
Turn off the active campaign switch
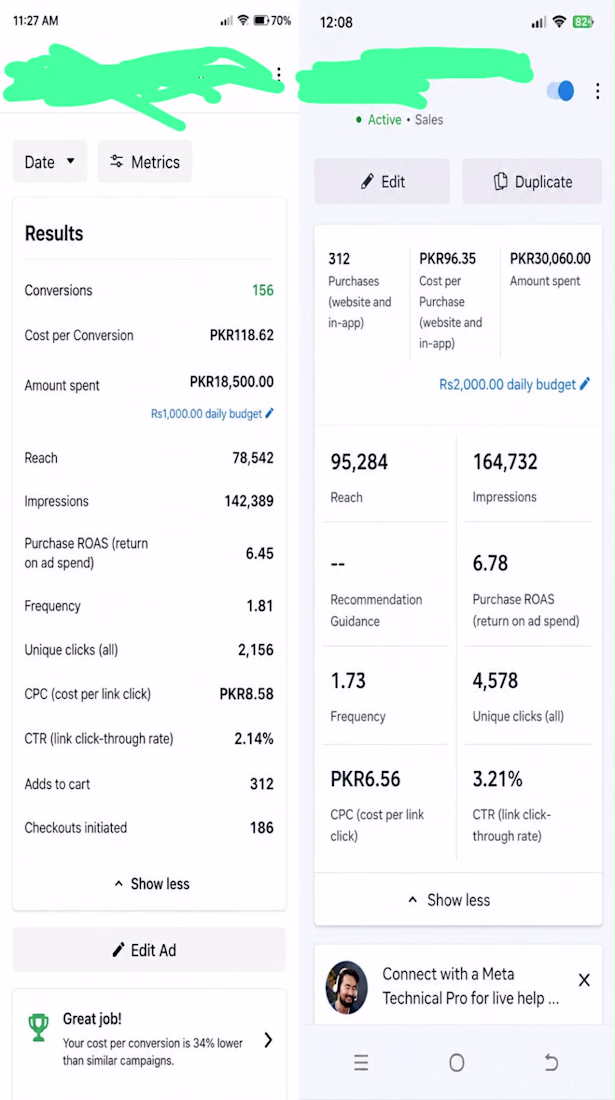[560, 90]
